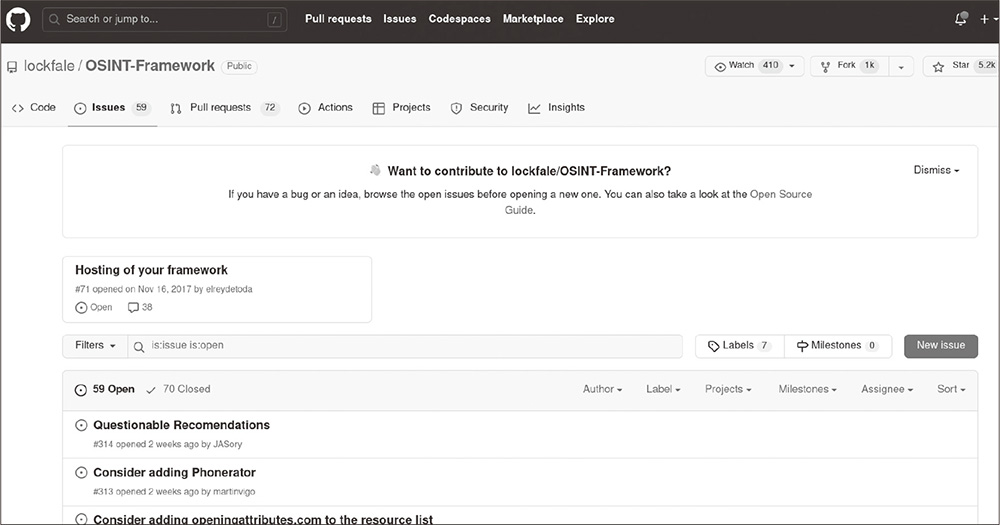Open the Insights tab
Image resolution: width=1000 pixels, height=525 pixels.
click(565, 108)
